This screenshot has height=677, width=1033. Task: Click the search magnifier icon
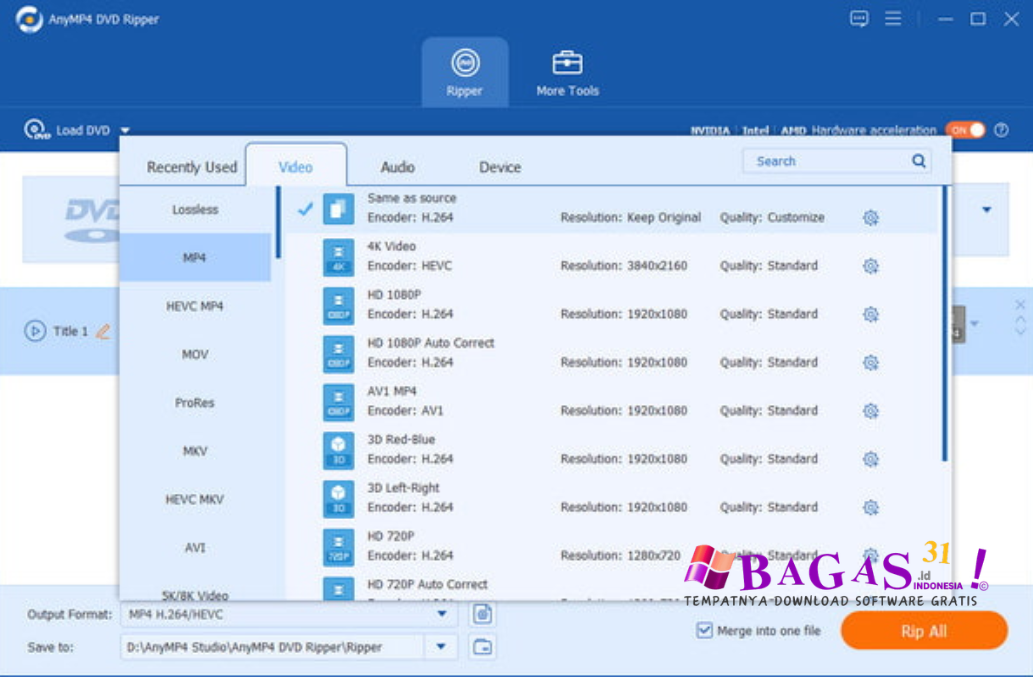coord(919,161)
